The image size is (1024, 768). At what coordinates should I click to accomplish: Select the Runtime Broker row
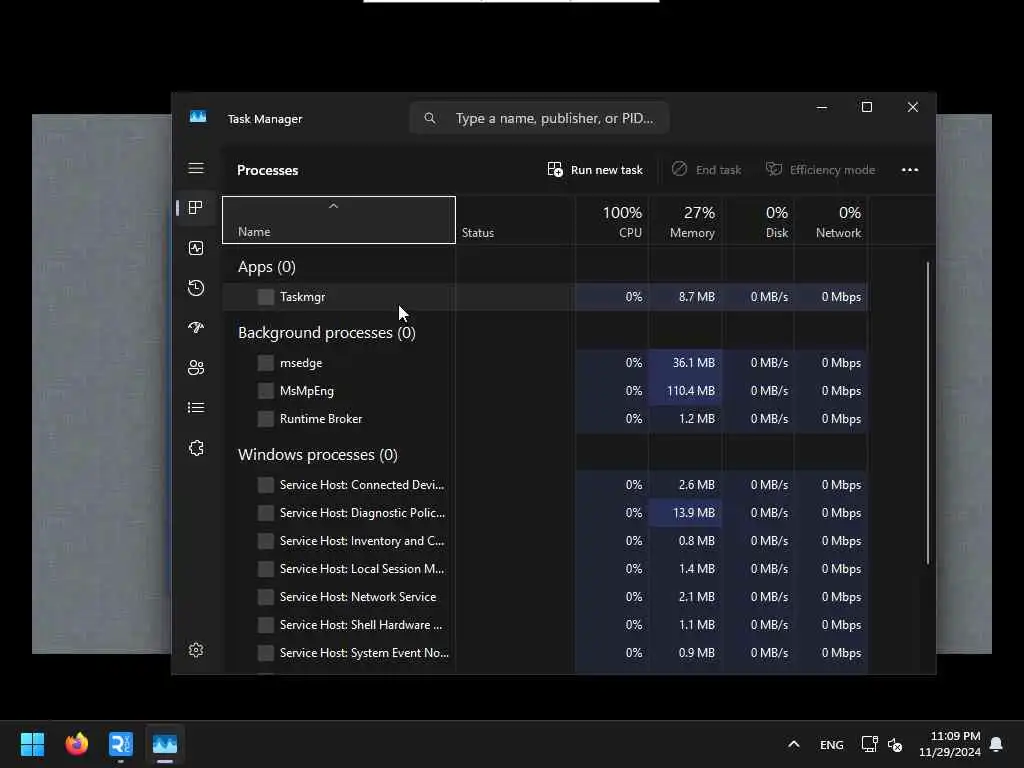(545, 419)
